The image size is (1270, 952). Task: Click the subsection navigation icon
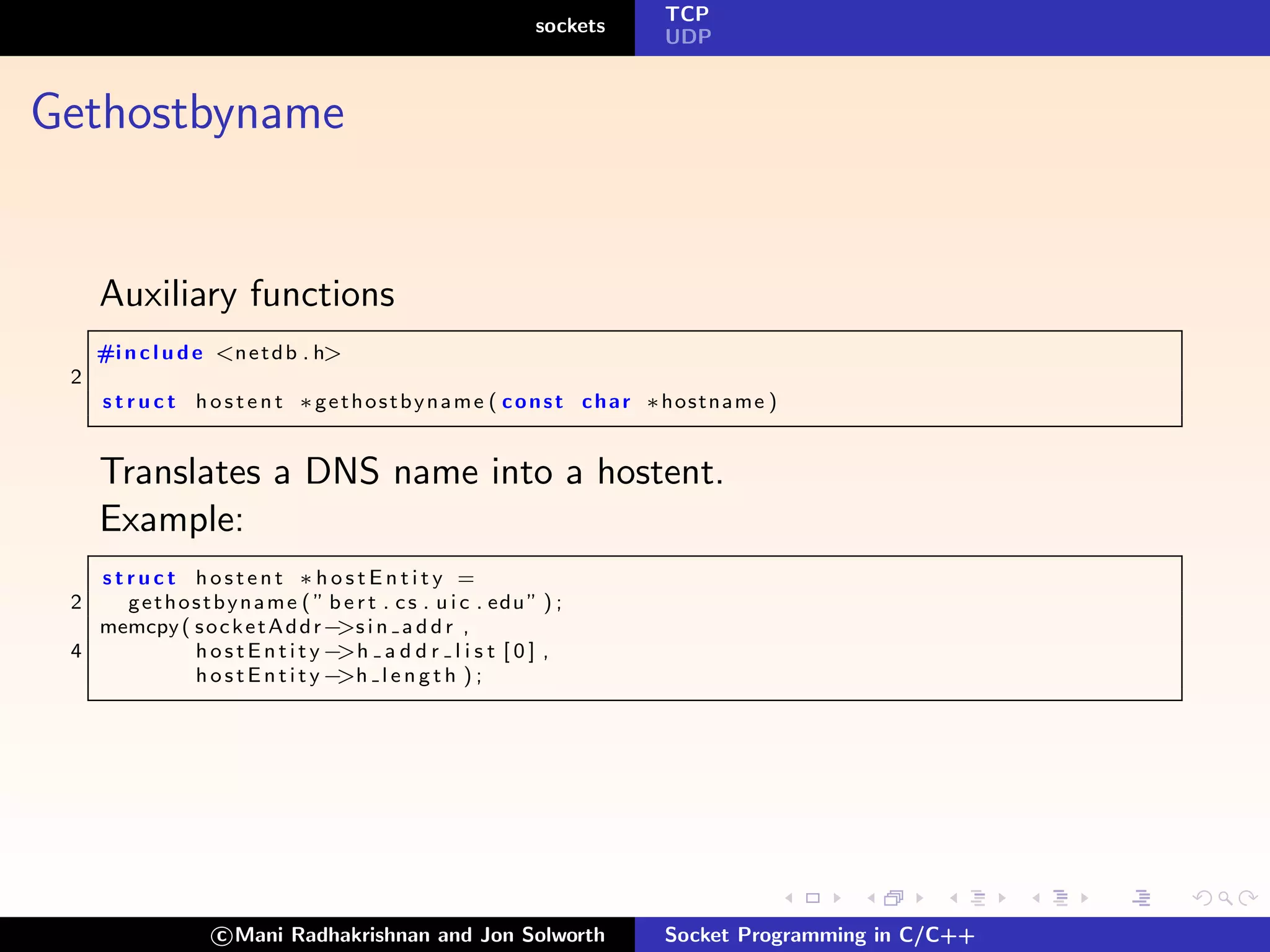(978, 898)
